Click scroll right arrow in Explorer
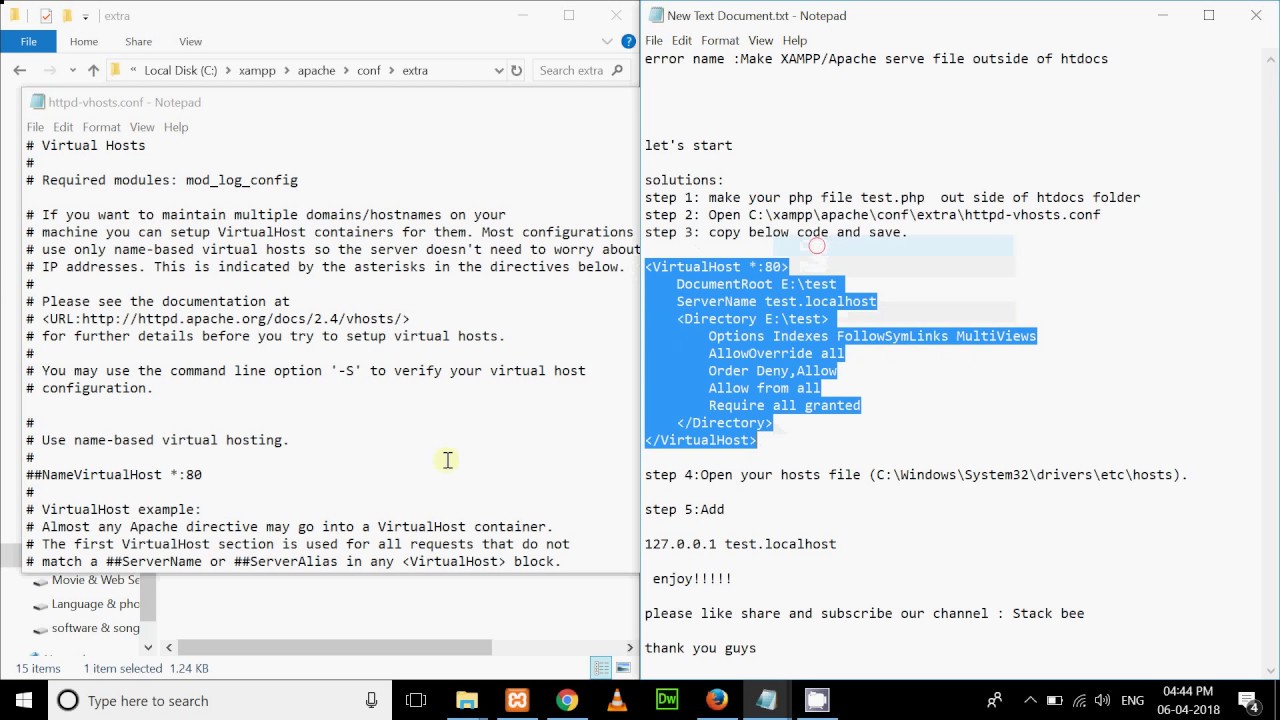The image size is (1280, 720). tap(630, 648)
